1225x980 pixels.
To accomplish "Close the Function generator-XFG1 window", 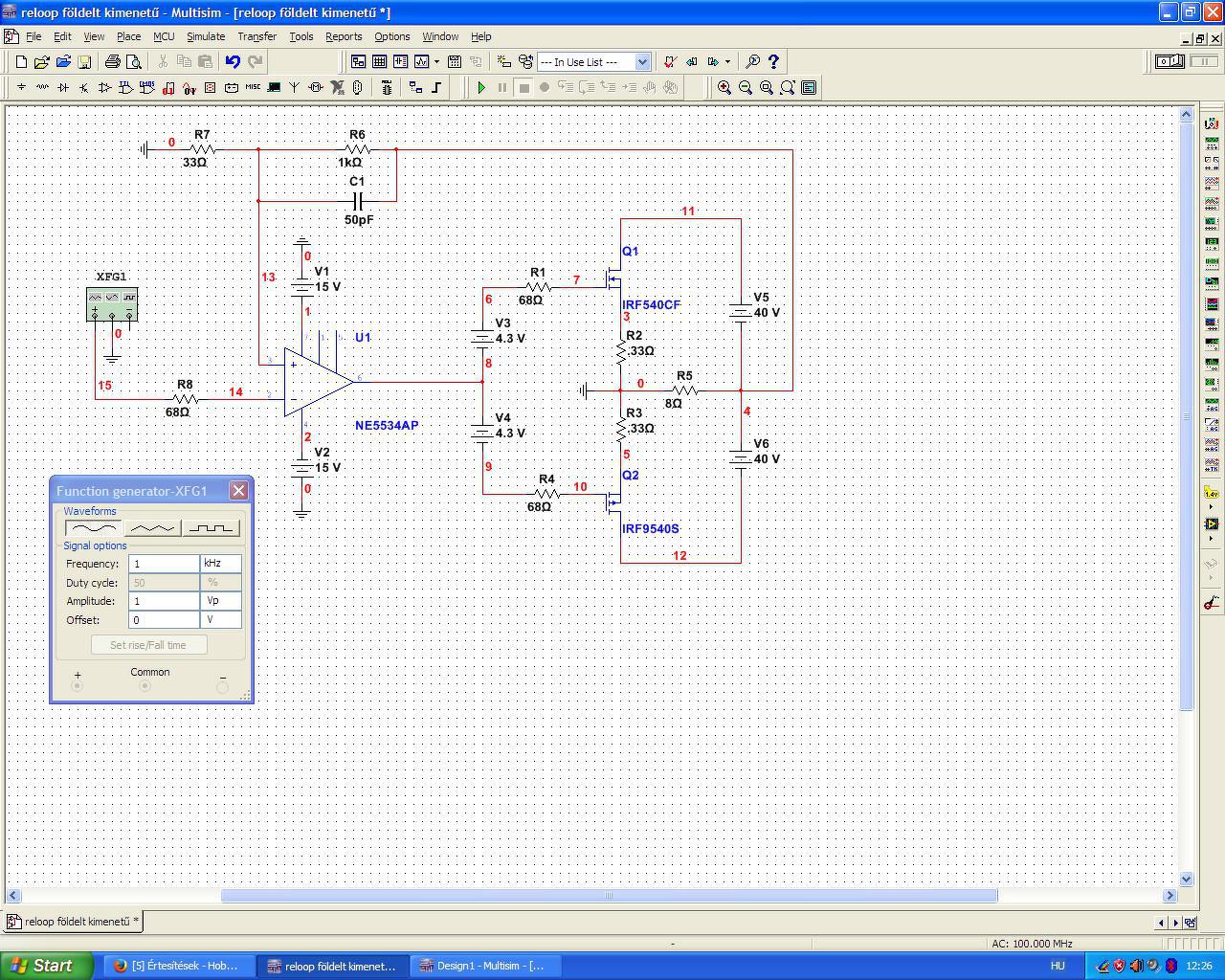I will 238,491.
